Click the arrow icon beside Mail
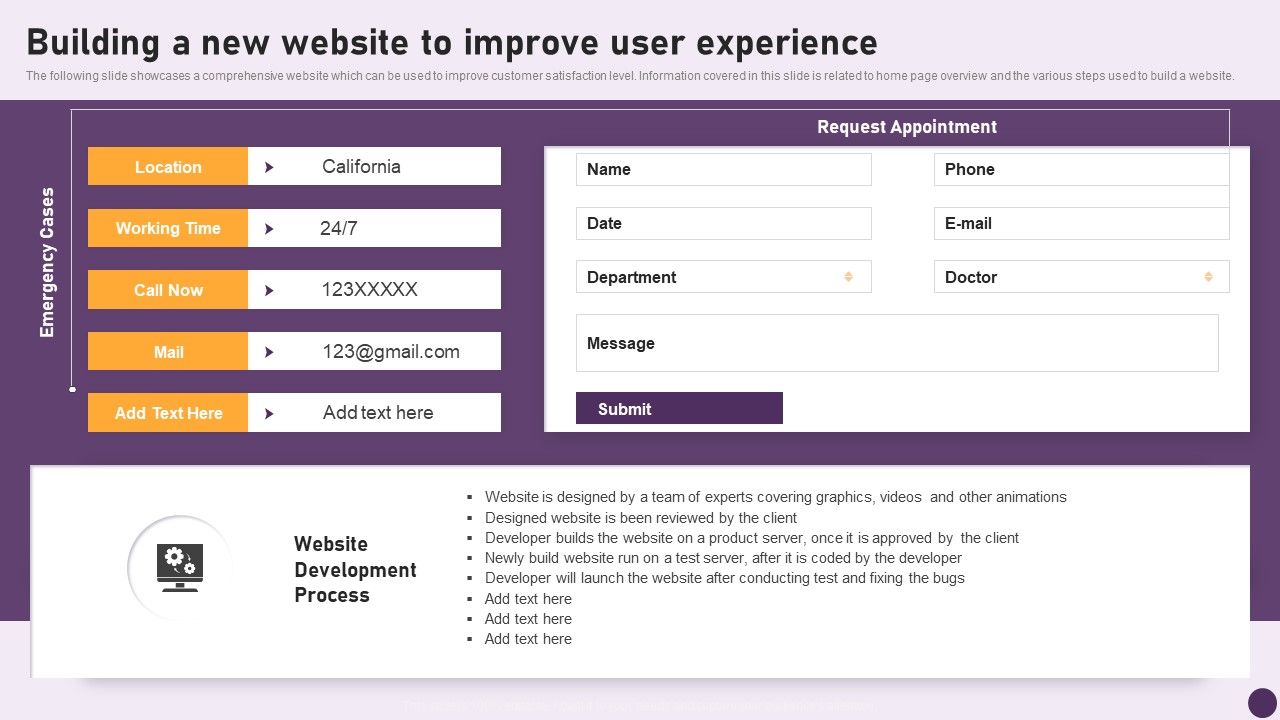The image size is (1280, 720). [269, 352]
